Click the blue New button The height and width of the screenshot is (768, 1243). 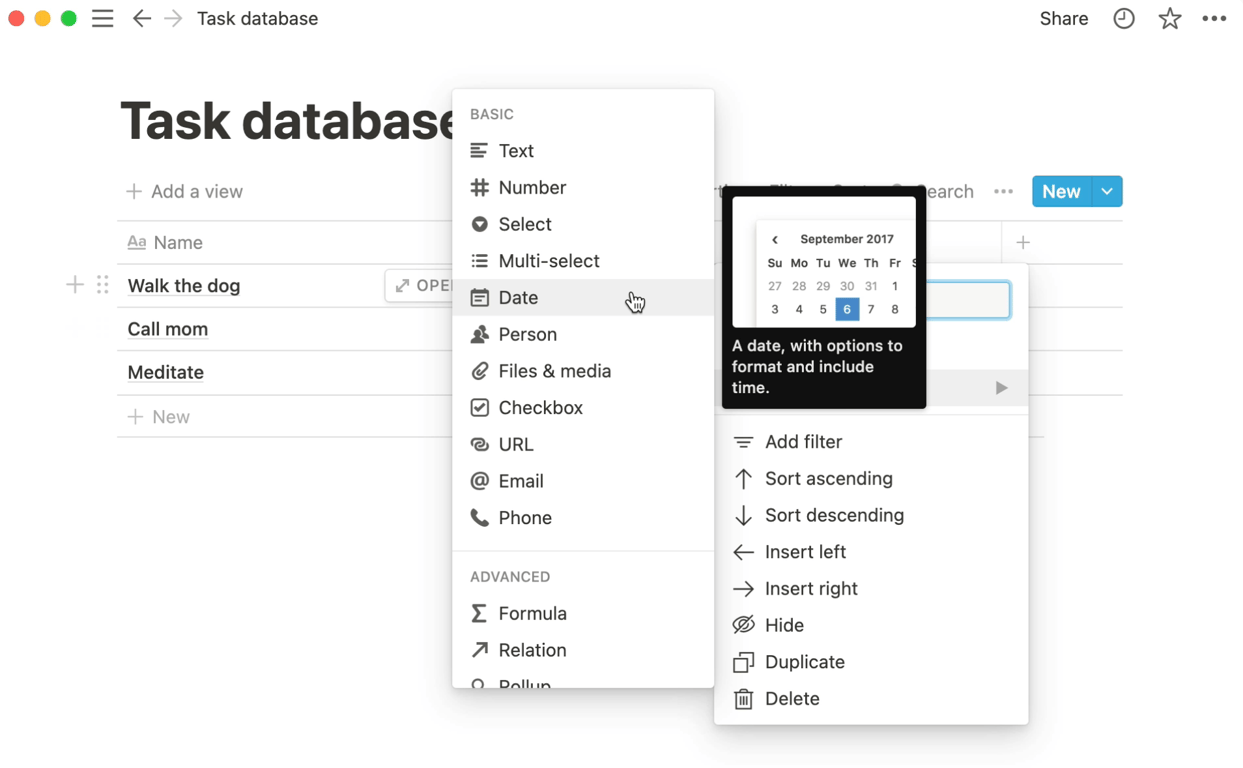pos(1061,191)
